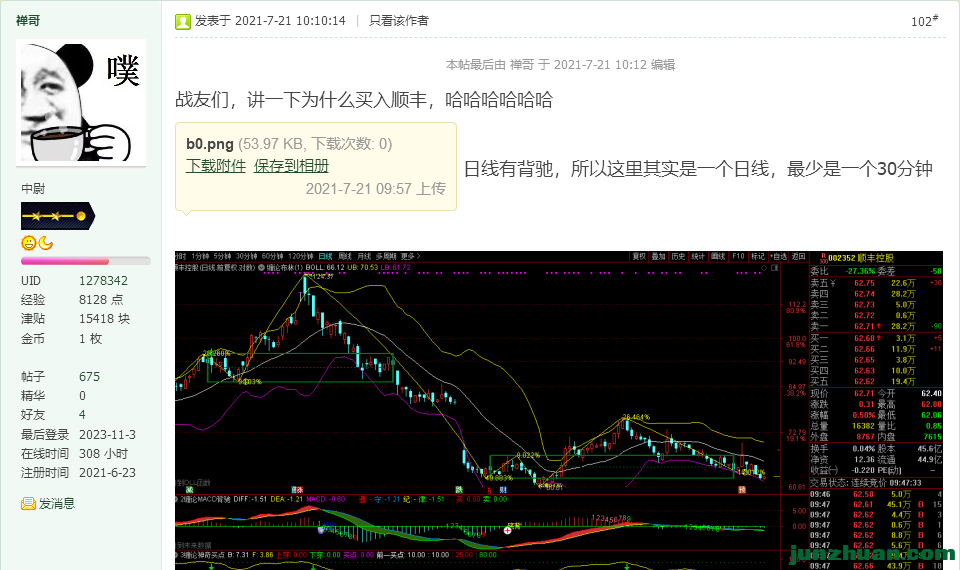
Task: Select the 30分钟 period tab in chart
Action: coord(247,256)
